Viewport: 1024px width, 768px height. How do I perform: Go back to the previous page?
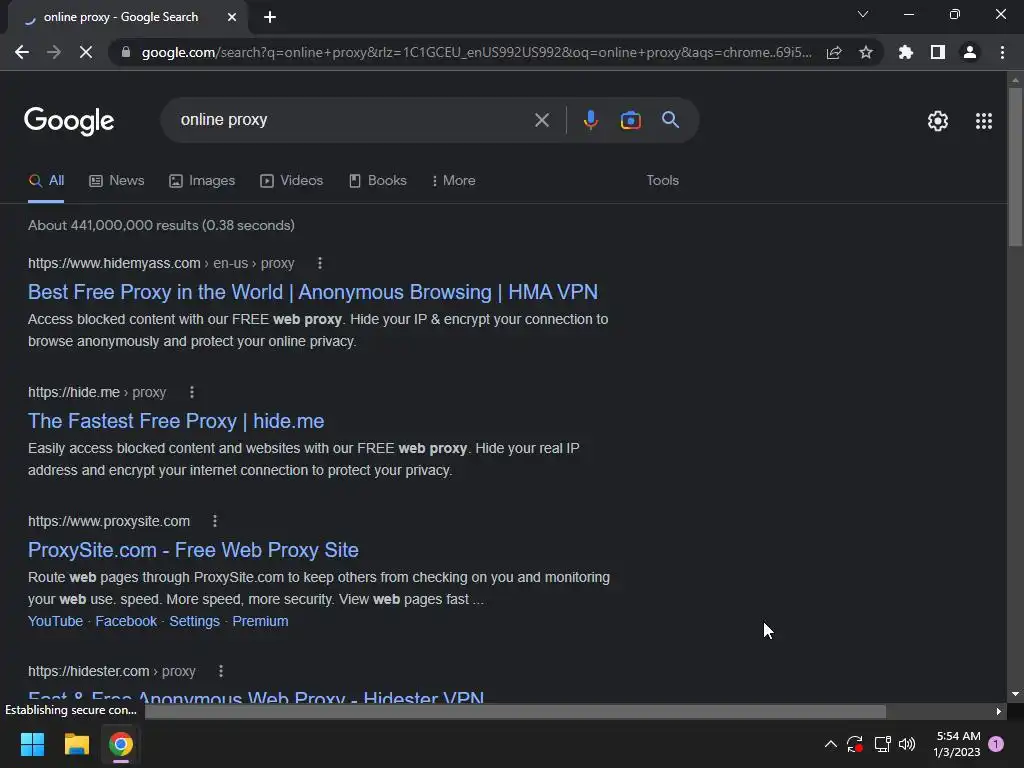pyautogui.click(x=22, y=52)
